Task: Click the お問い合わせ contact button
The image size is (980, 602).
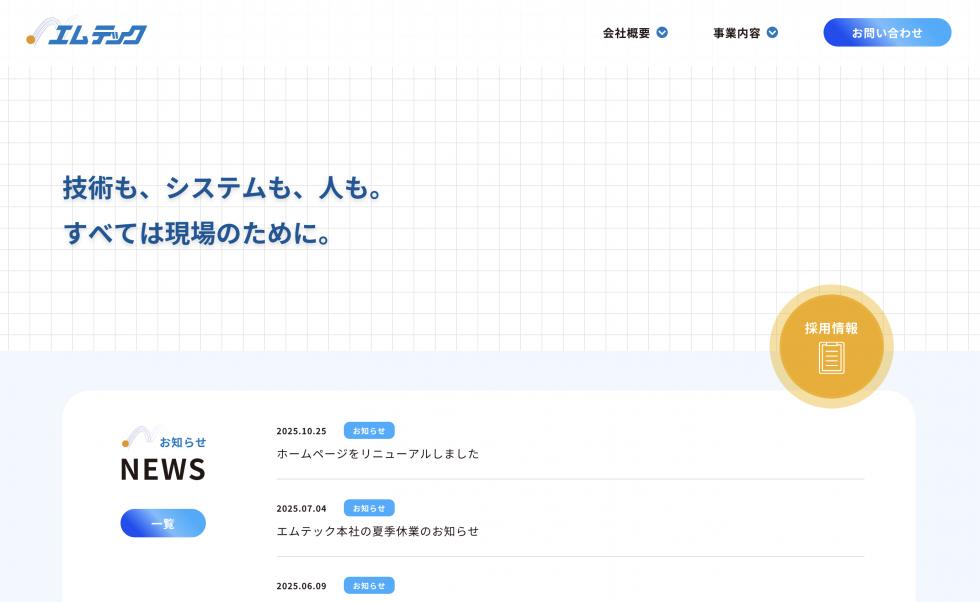Action: [x=887, y=32]
